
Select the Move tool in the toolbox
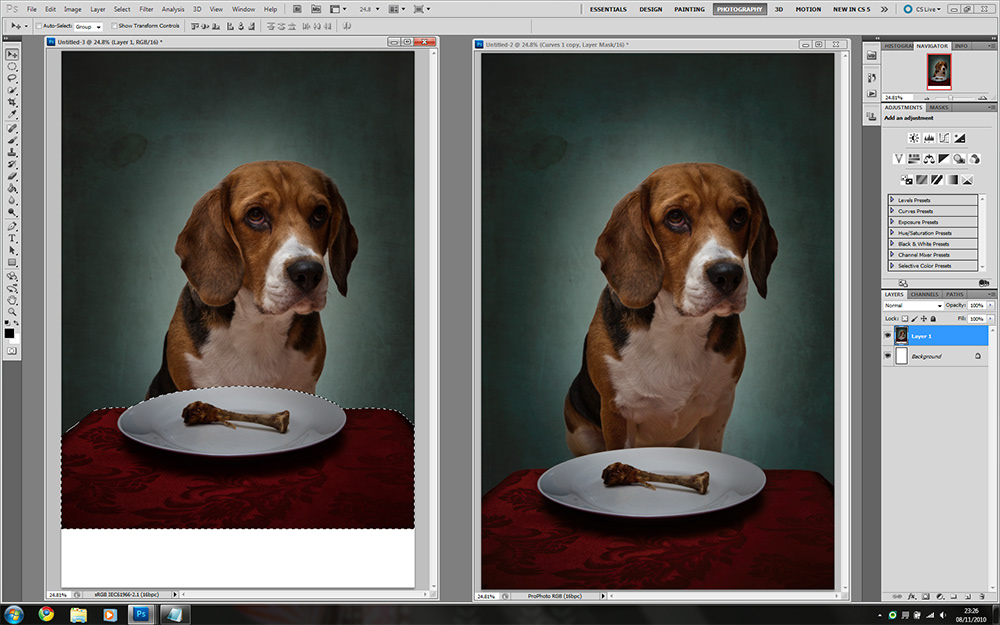11,54
